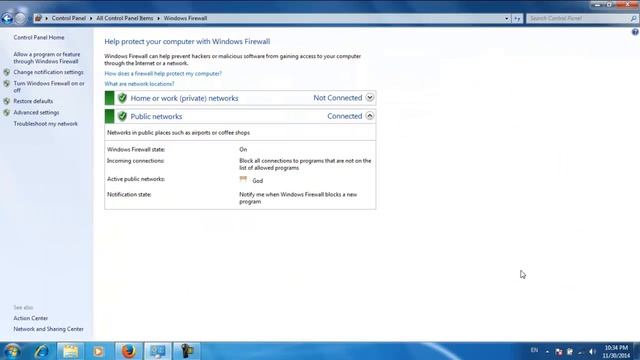
Task: Open Change notification settings
Action: pos(48,72)
